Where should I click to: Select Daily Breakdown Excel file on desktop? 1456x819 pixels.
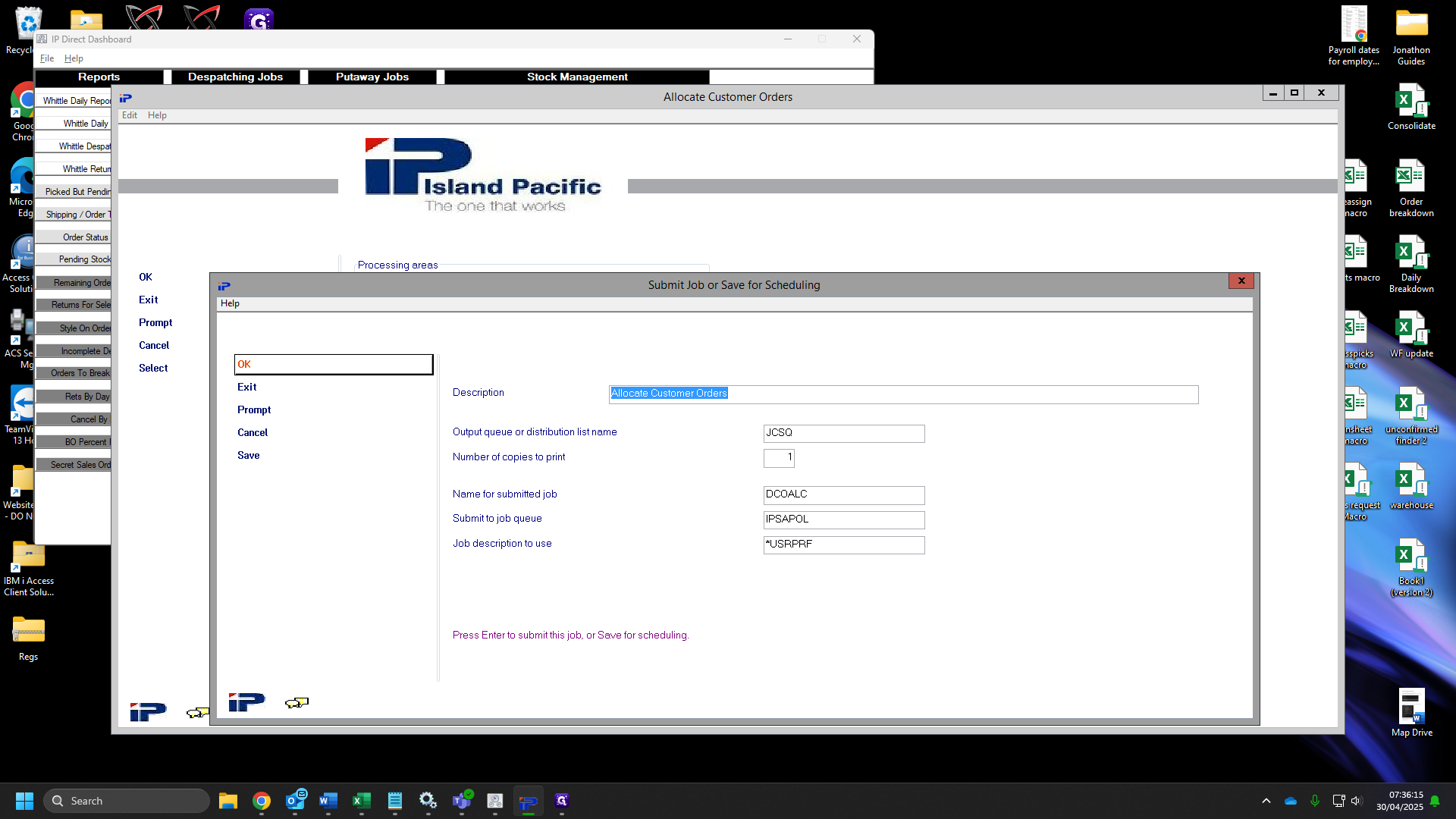pyautogui.click(x=1411, y=264)
